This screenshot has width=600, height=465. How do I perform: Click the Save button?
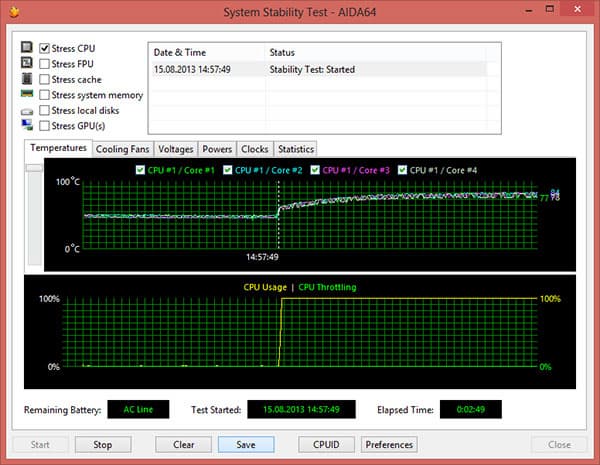pos(246,444)
